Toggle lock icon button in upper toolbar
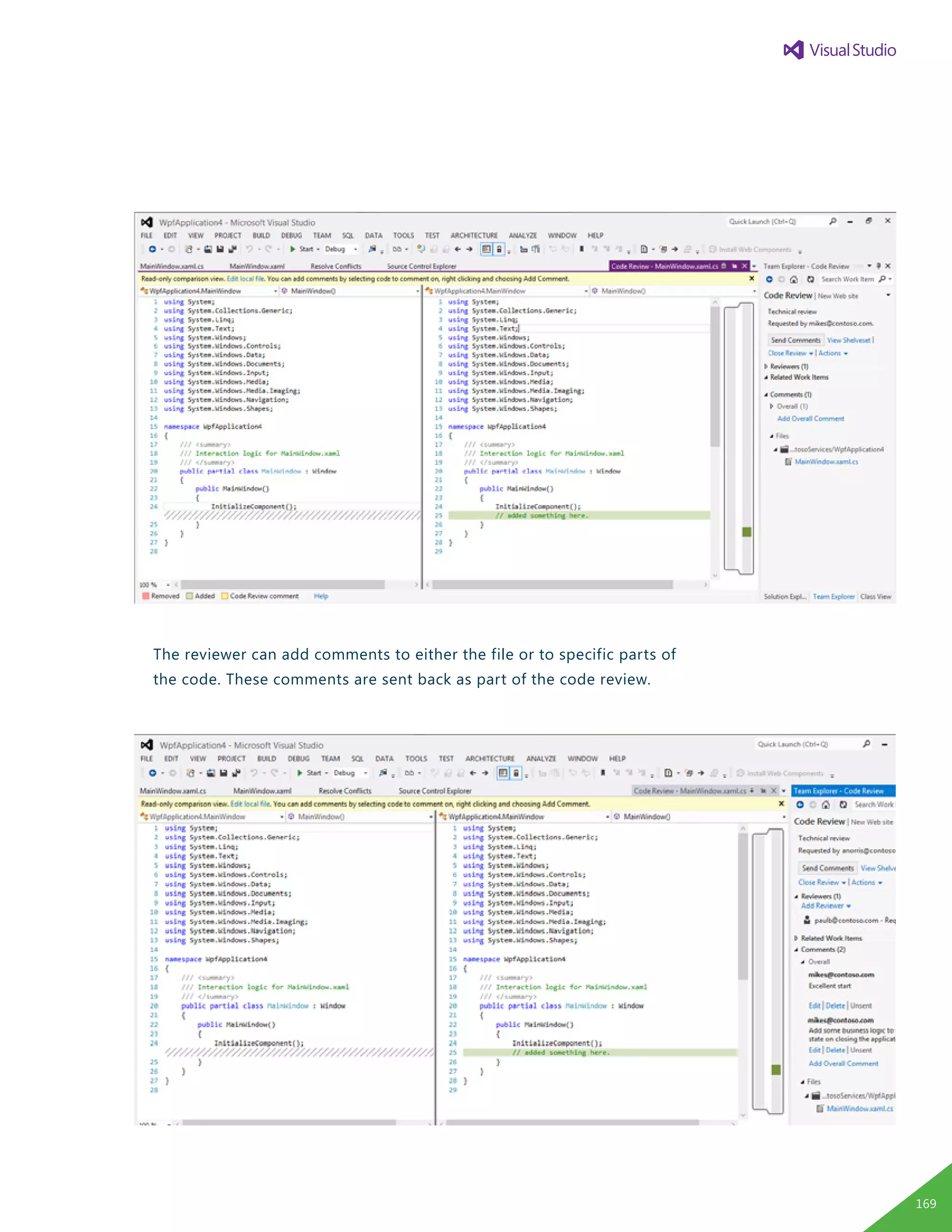 click(x=499, y=249)
